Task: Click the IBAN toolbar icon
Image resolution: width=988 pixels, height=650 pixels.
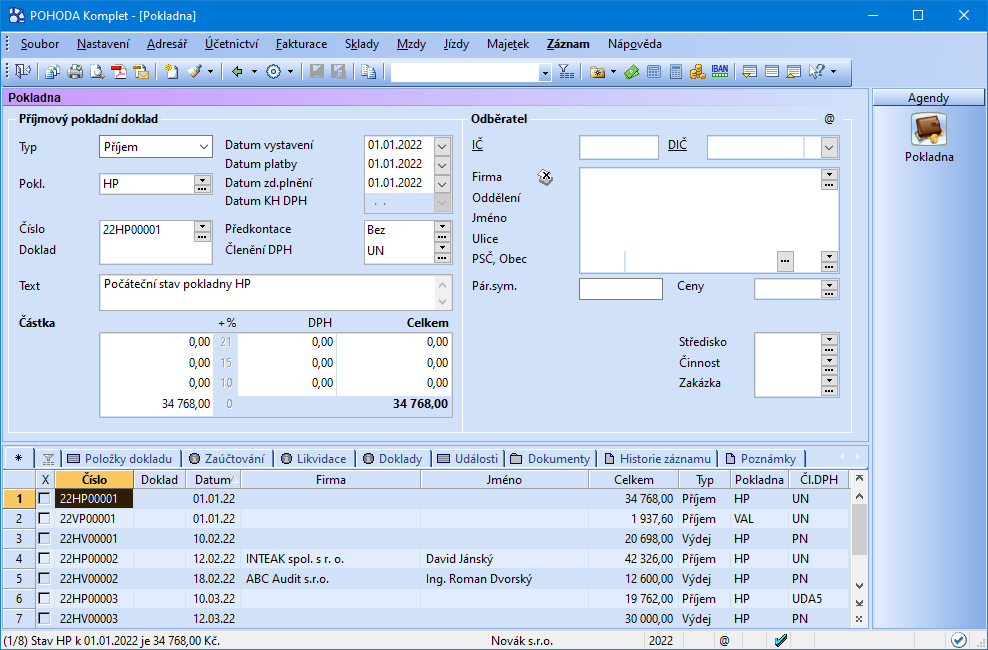Action: (720, 71)
